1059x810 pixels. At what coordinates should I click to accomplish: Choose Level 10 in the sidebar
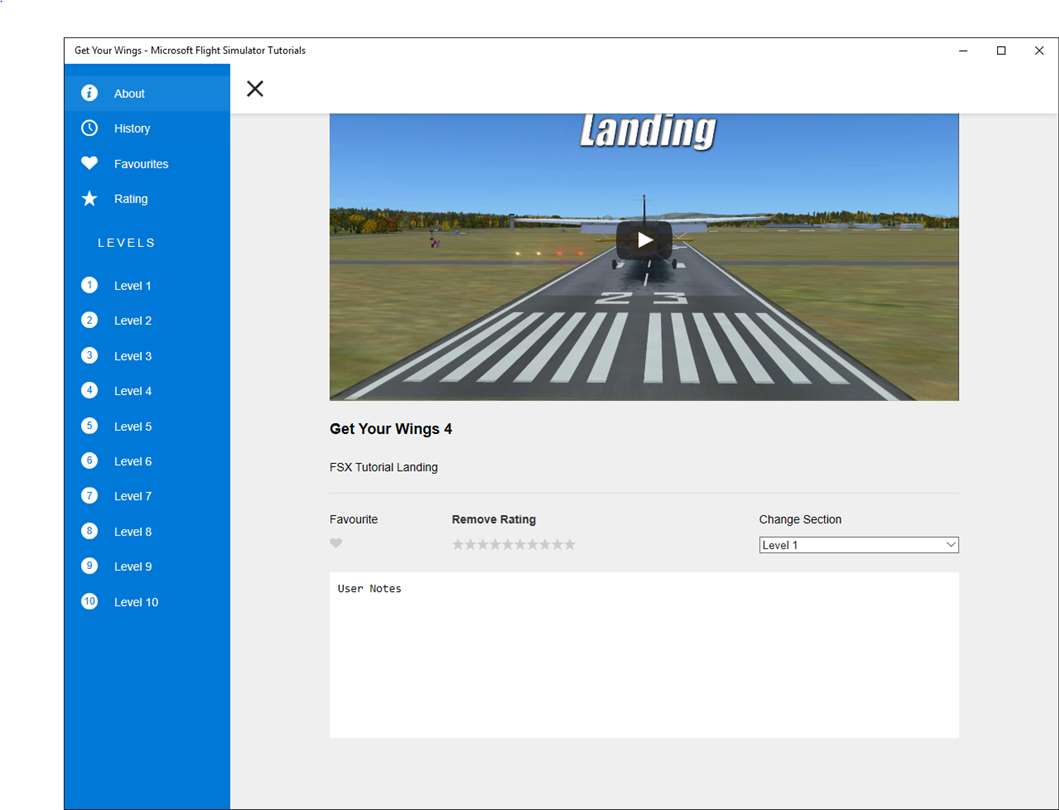[x=147, y=601]
